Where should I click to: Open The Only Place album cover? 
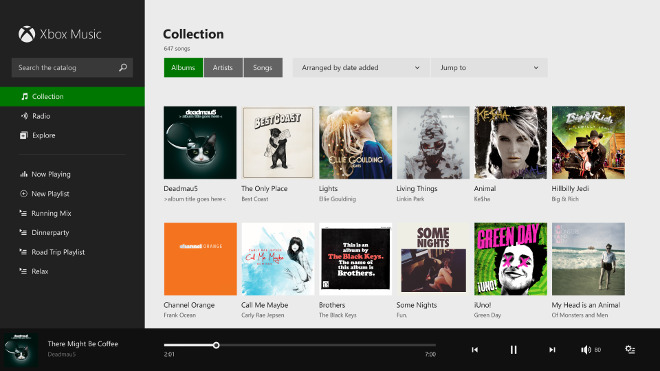[278, 142]
